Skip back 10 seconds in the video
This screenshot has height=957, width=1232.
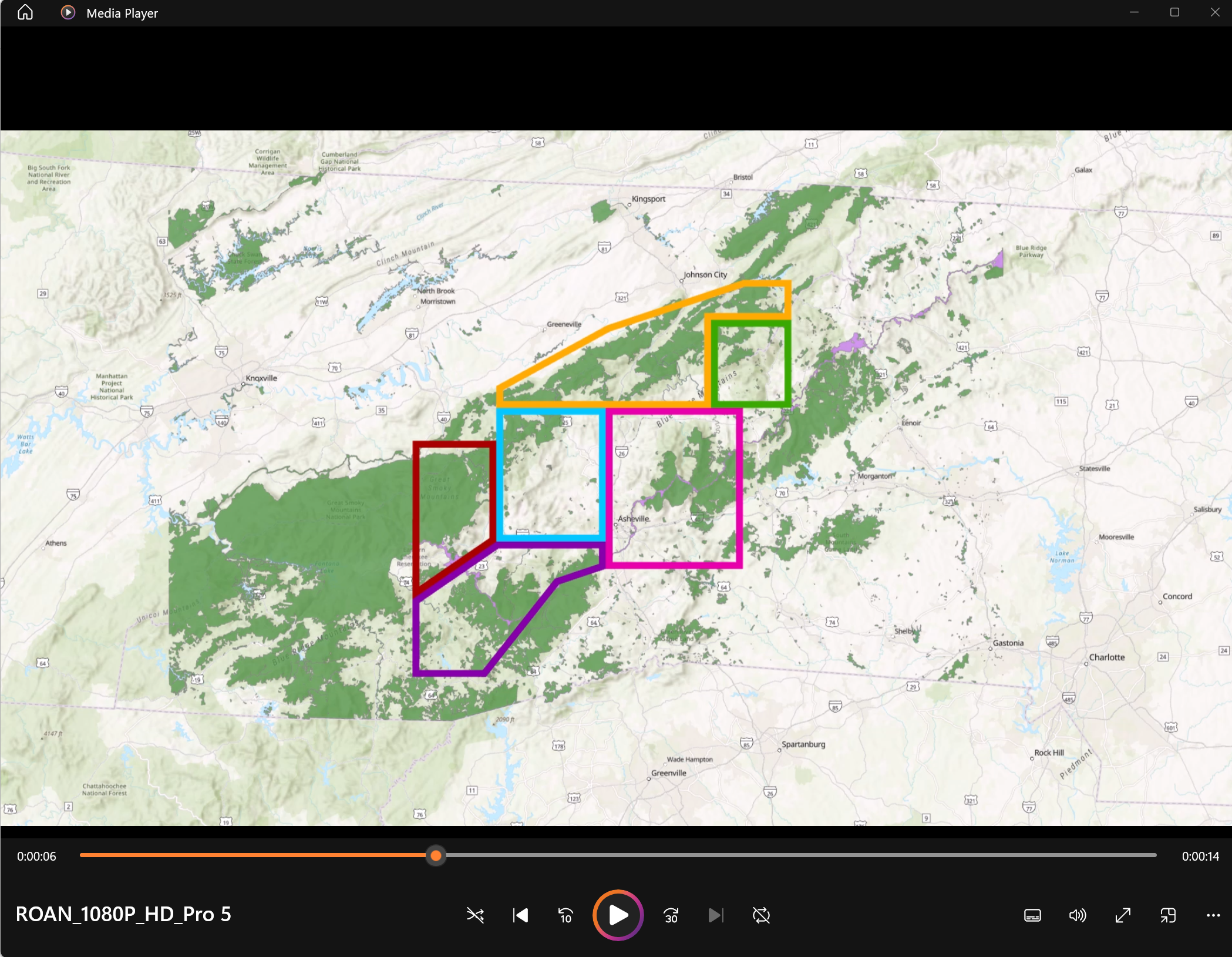click(565, 915)
